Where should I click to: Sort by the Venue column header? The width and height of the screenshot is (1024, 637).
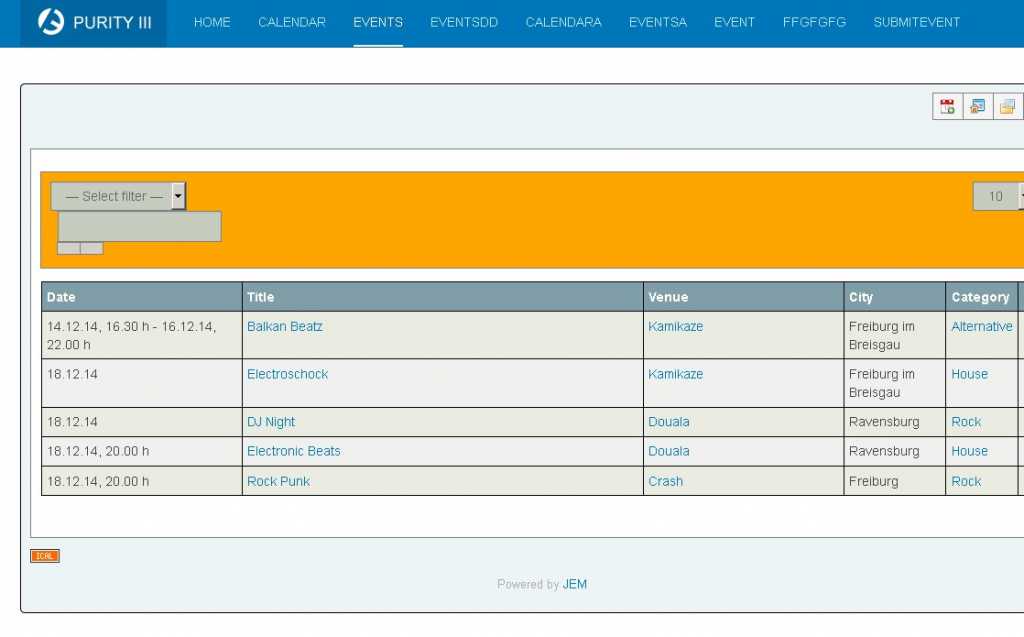click(668, 297)
